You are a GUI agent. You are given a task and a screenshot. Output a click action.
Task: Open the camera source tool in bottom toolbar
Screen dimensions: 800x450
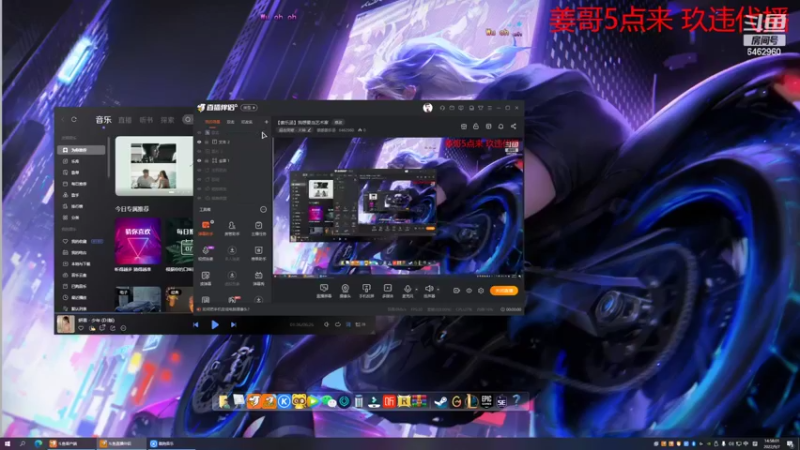click(345, 291)
